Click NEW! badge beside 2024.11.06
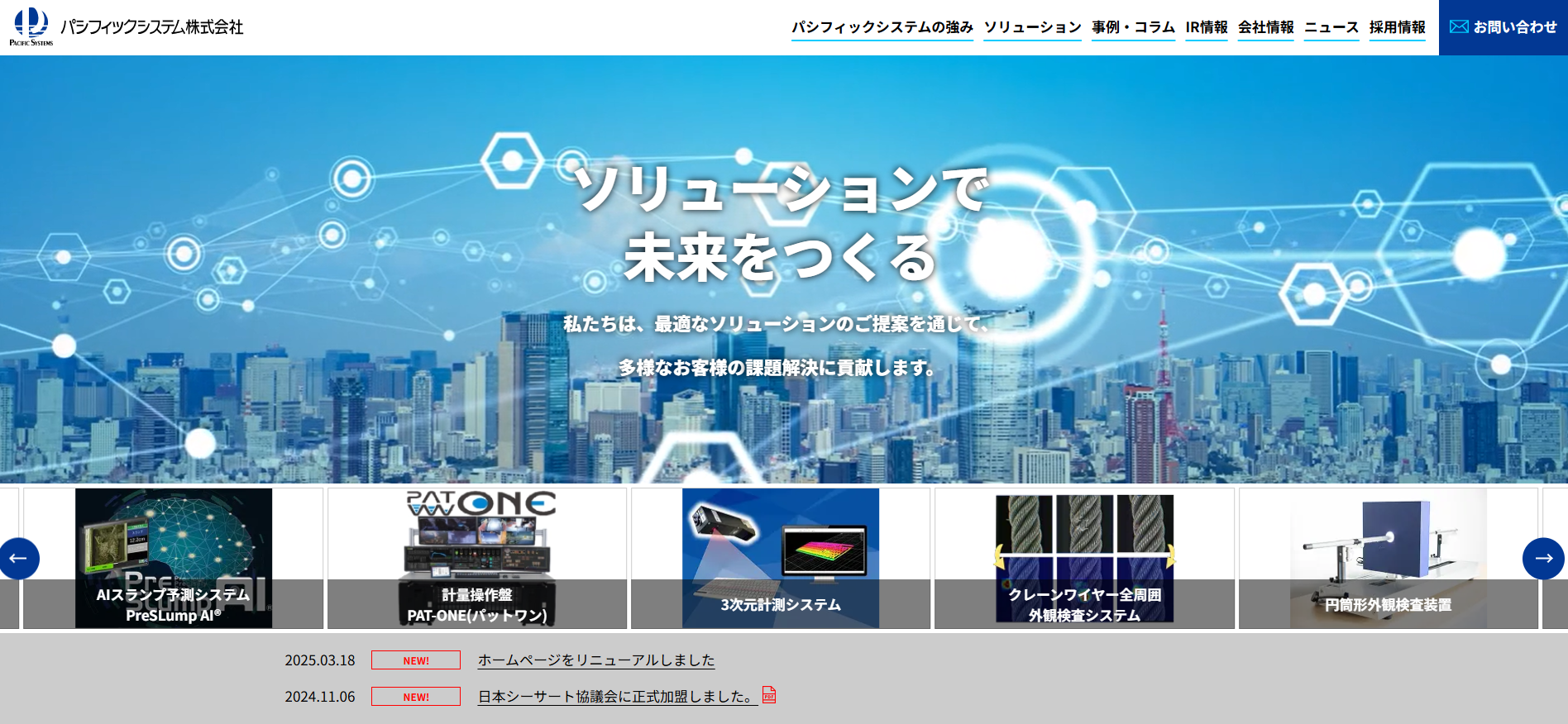The width and height of the screenshot is (1568, 724). tap(416, 697)
